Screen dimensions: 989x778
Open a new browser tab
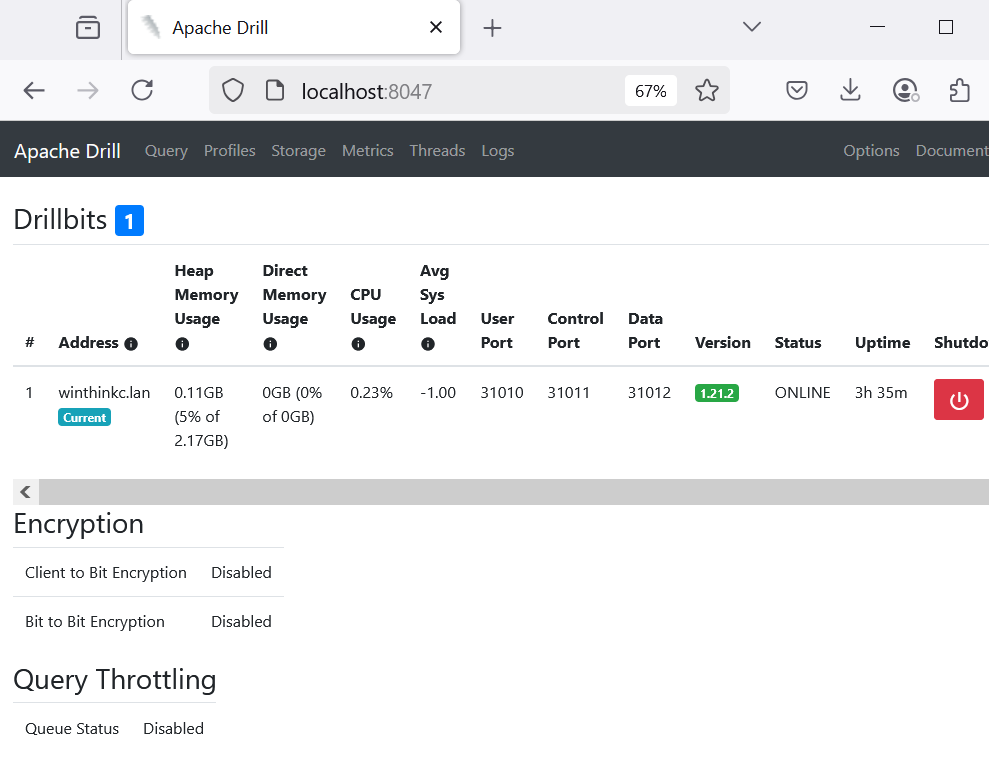492,28
